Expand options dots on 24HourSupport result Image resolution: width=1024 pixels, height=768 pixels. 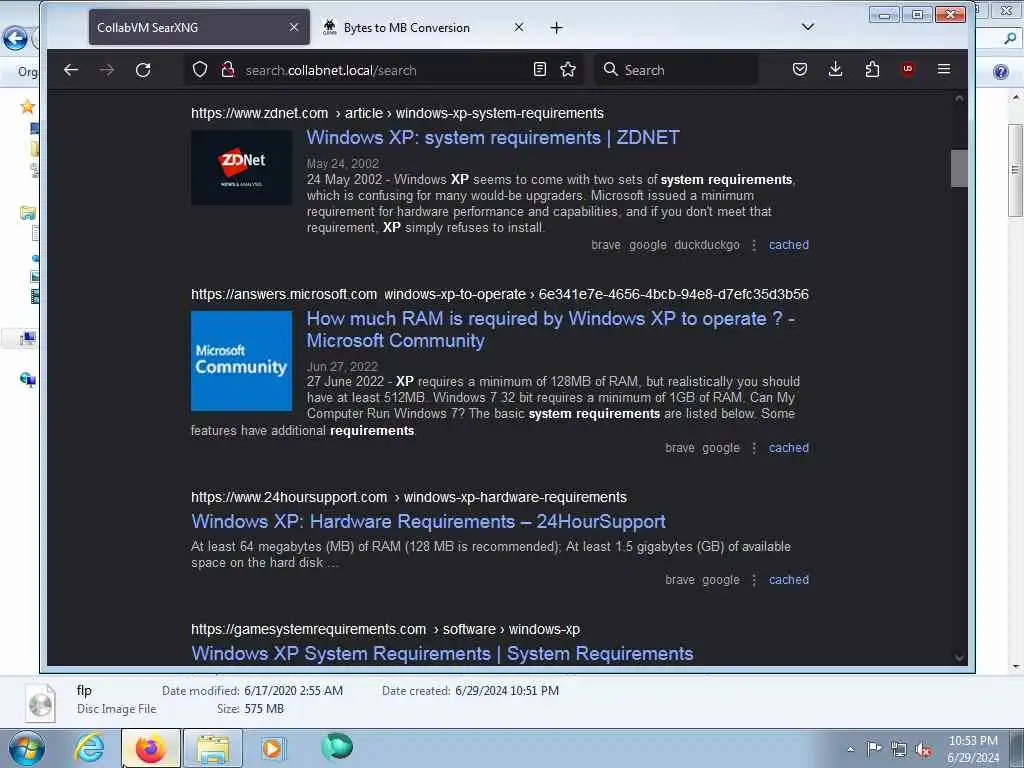[x=754, y=580]
